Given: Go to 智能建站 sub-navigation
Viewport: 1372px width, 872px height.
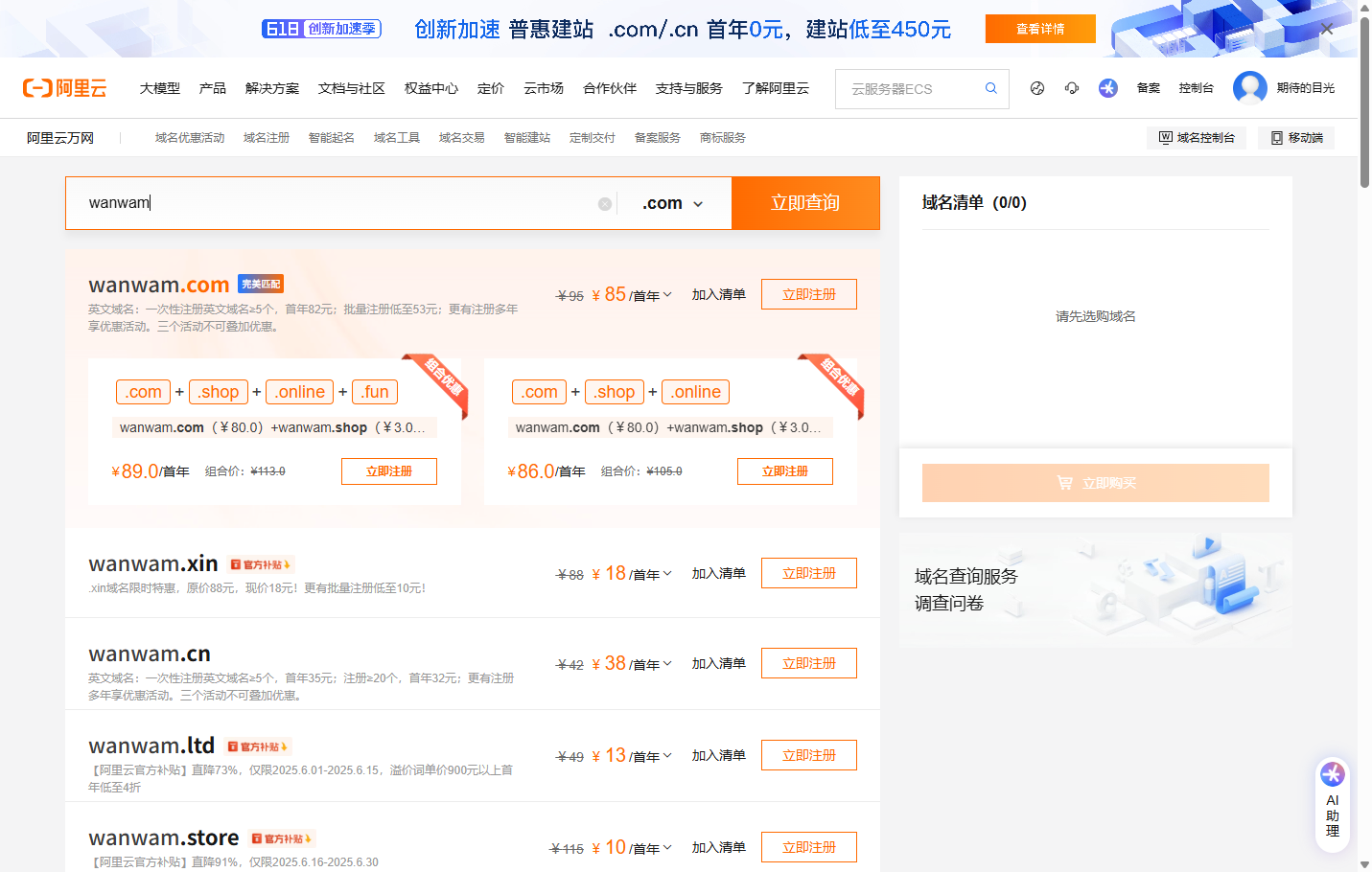Looking at the screenshot, I should 527,138.
